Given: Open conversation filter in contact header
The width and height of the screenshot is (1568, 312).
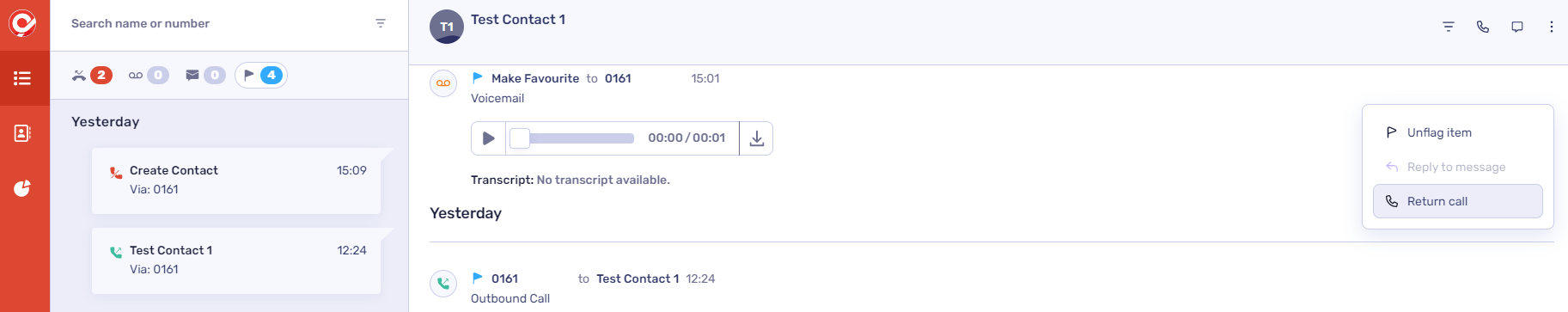Looking at the screenshot, I should (1449, 27).
